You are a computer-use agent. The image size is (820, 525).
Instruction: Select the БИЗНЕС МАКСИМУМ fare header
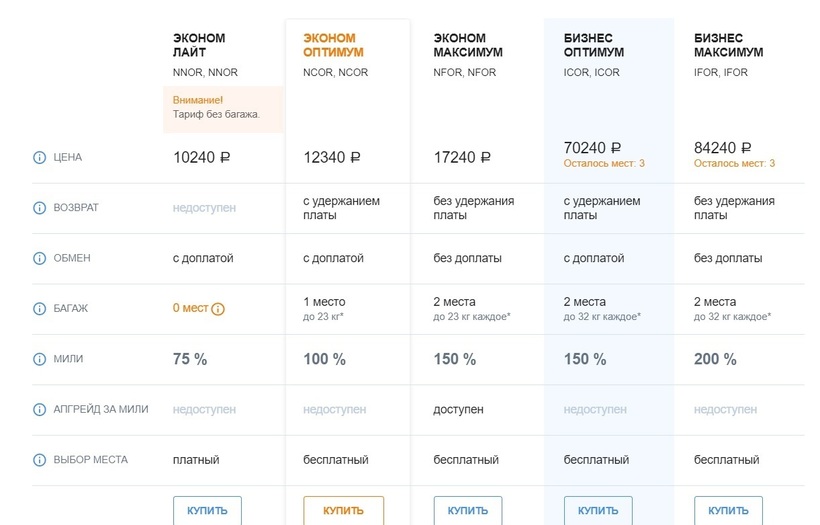pos(728,45)
